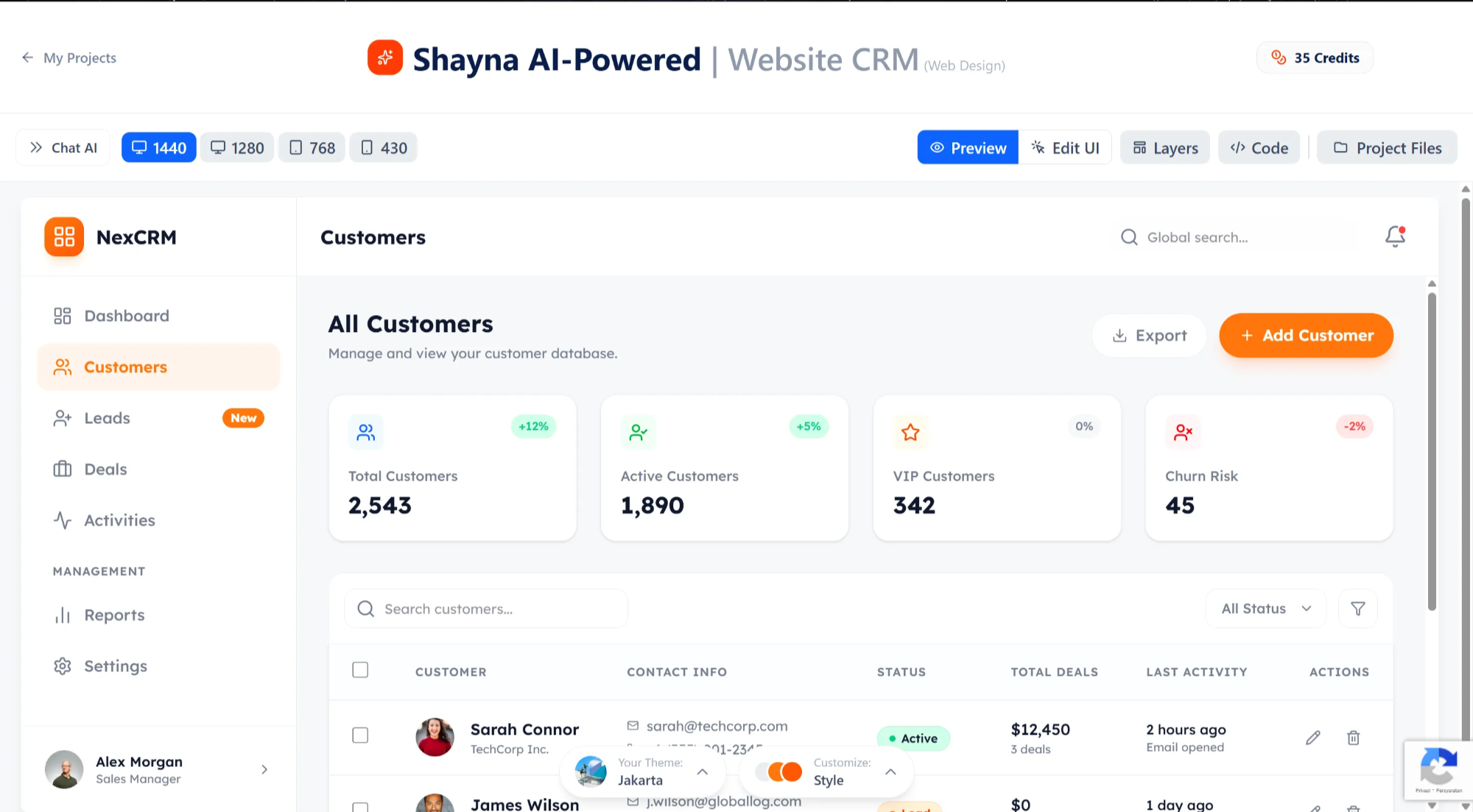
Task: Switch to 768 tablet viewport
Action: (x=312, y=148)
